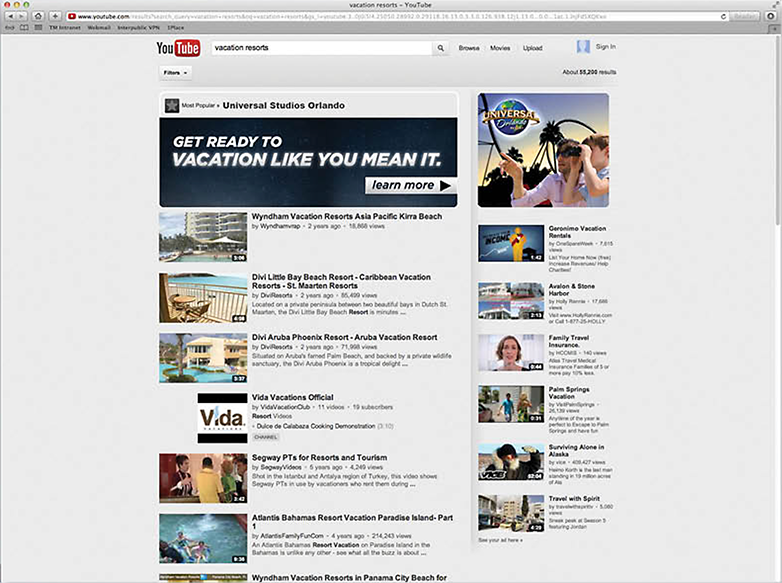This screenshot has height=583, width=782.
Task: Click the Sign In link
Action: pyautogui.click(x=605, y=47)
